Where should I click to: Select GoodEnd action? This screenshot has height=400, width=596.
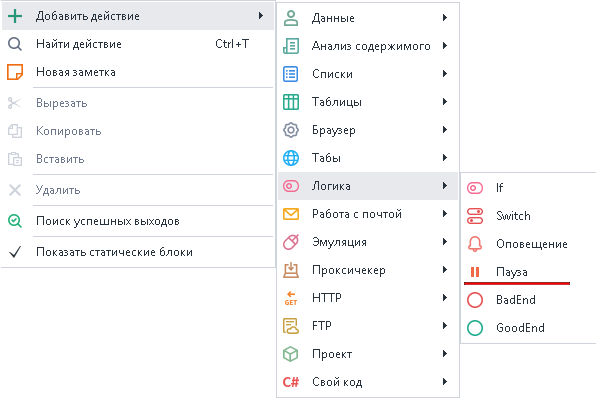[x=528, y=328]
